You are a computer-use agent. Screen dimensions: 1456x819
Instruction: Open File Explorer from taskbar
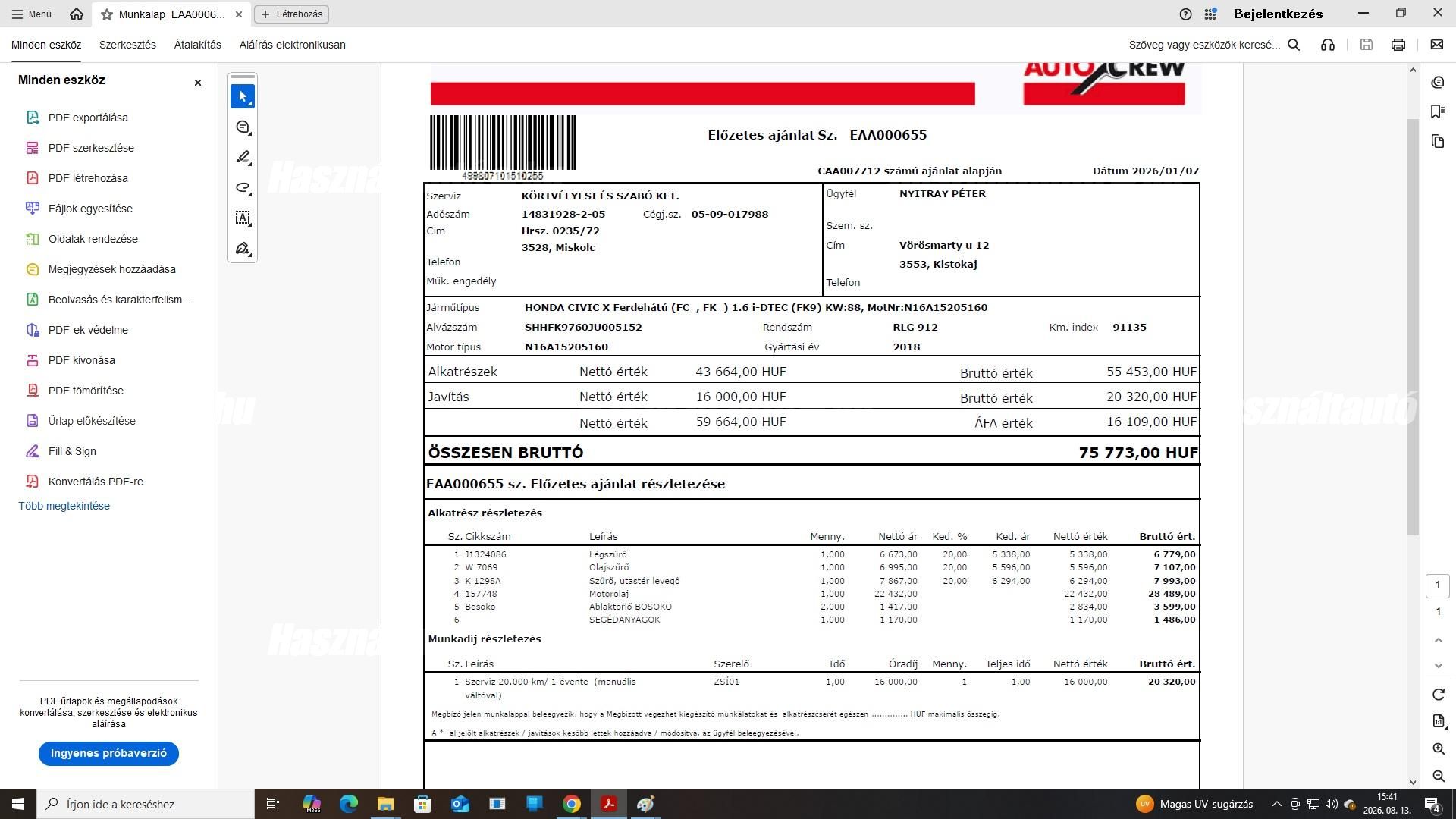385,804
